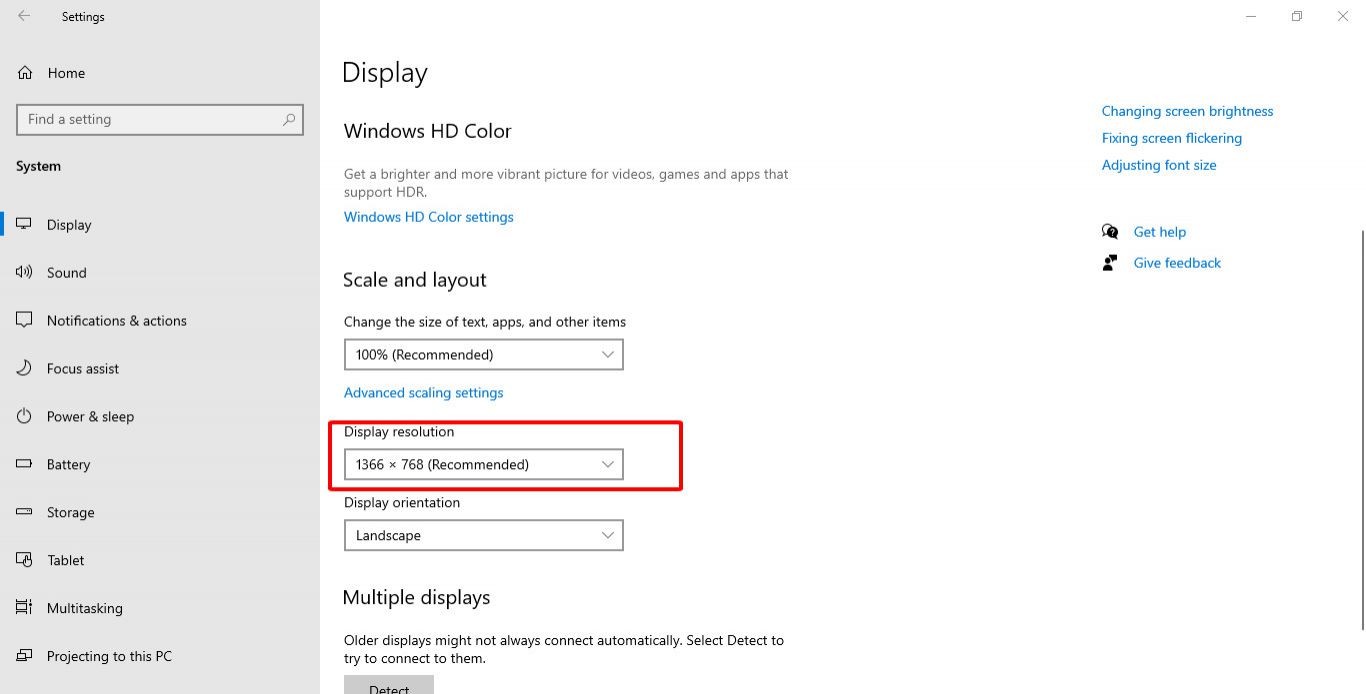
Task: Click the Power & sleep icon
Action: [25, 416]
